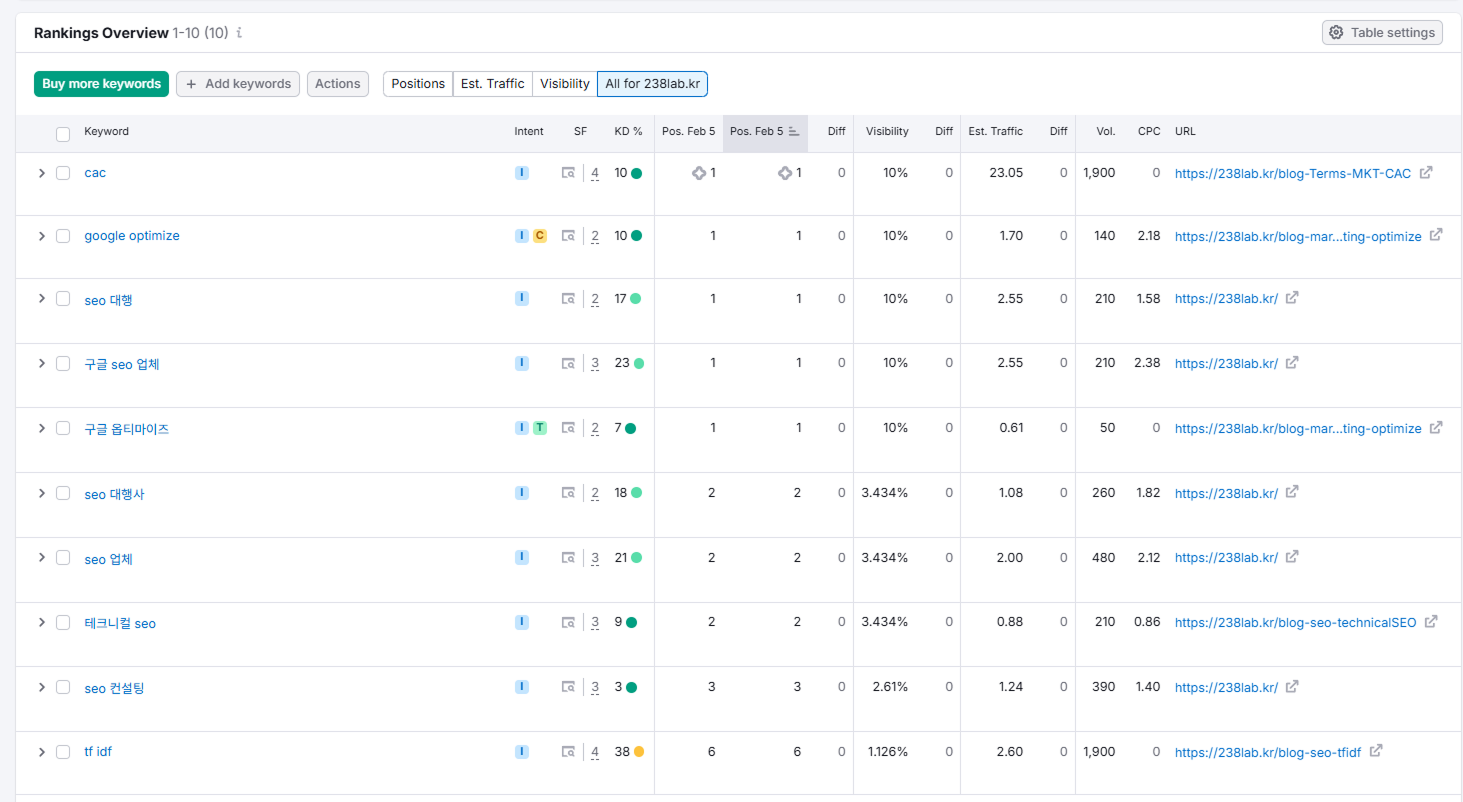Expand the google optimize row

(x=41, y=236)
